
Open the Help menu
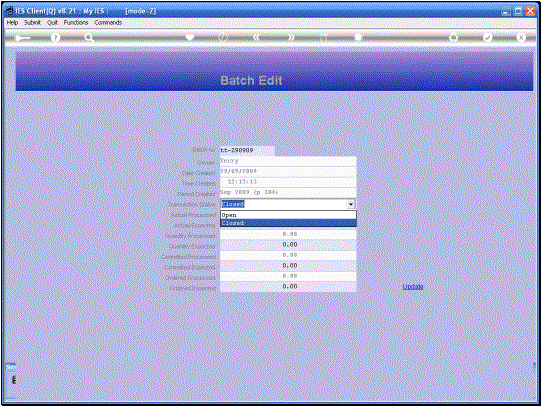(12, 22)
